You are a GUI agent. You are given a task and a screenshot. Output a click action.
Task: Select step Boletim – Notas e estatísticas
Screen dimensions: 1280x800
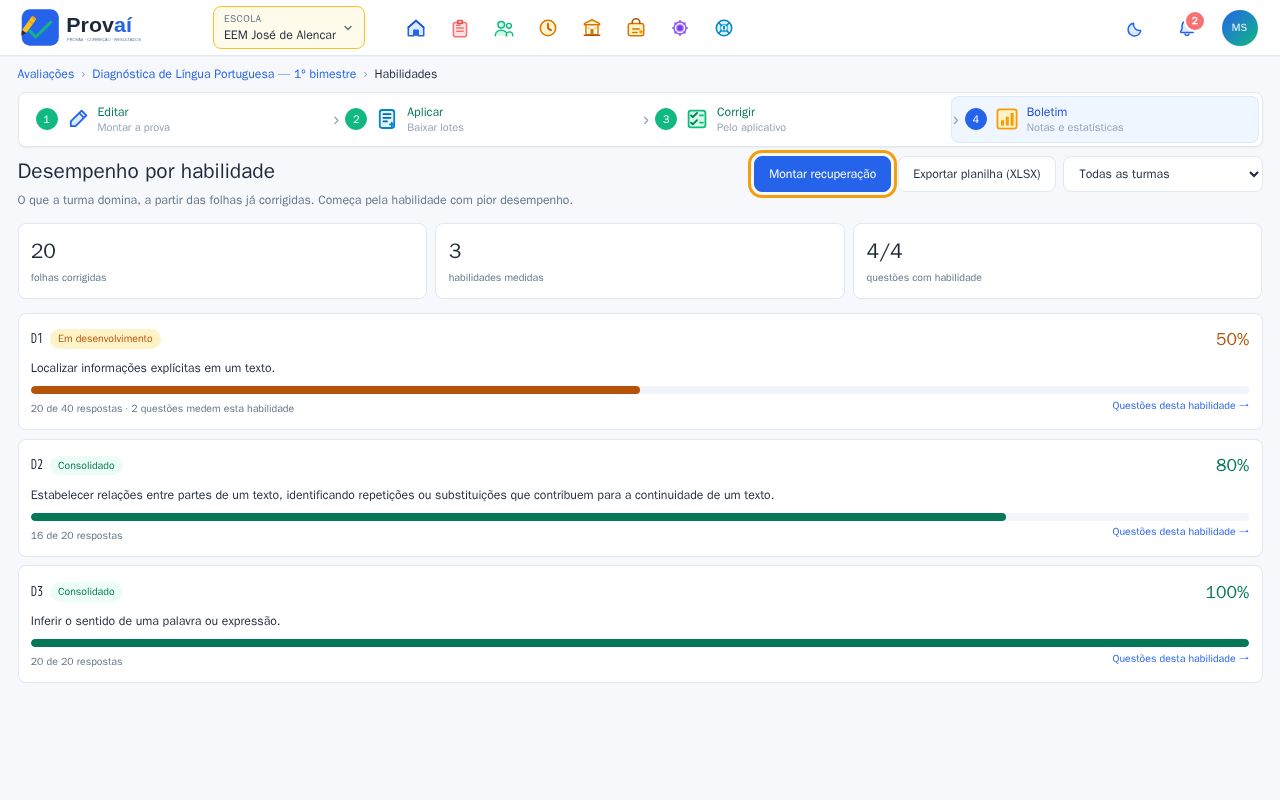tap(1105, 120)
